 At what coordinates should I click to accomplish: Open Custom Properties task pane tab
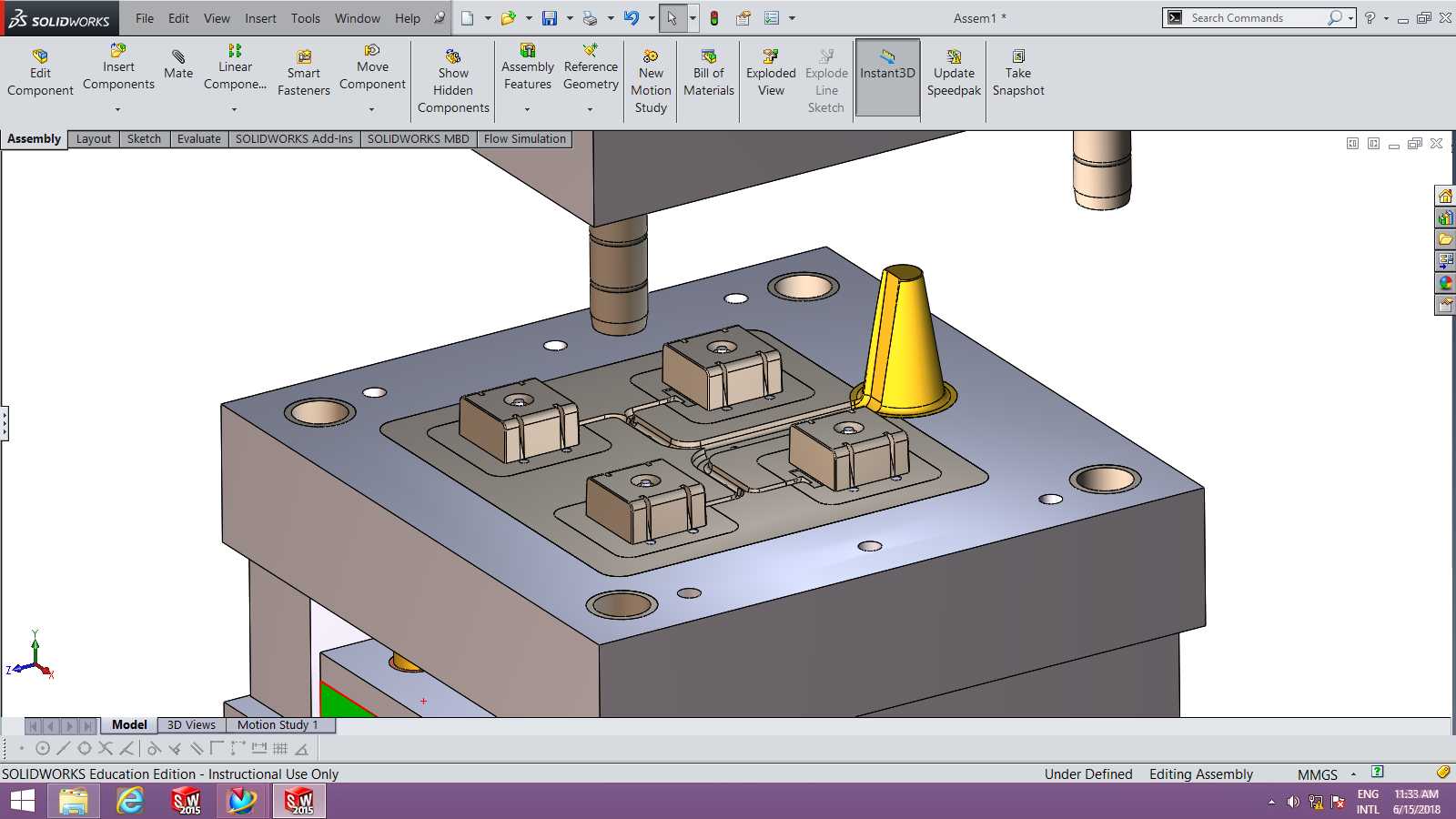tap(1445, 305)
